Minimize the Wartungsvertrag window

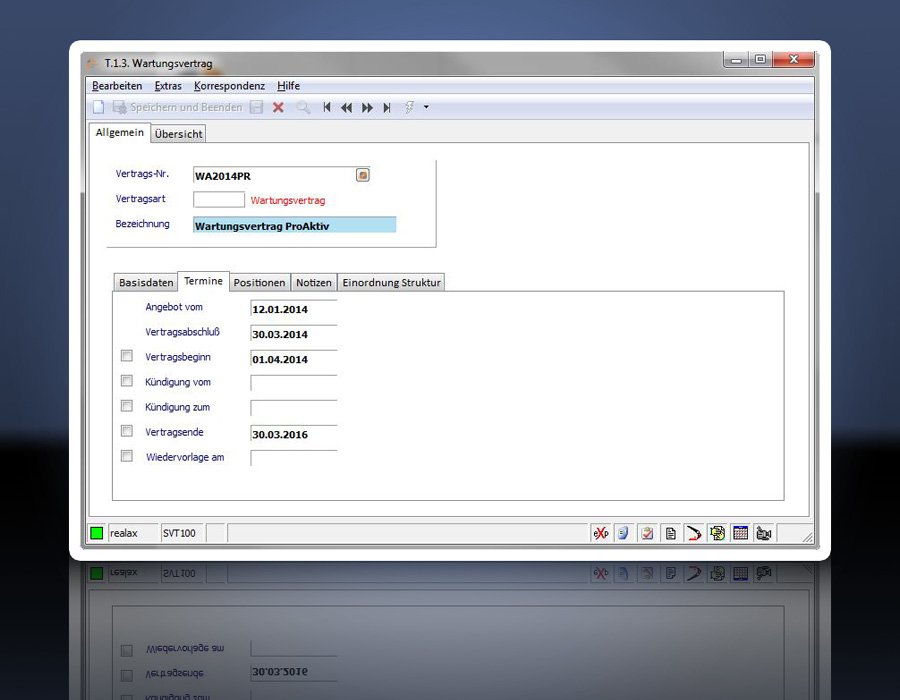pos(736,60)
